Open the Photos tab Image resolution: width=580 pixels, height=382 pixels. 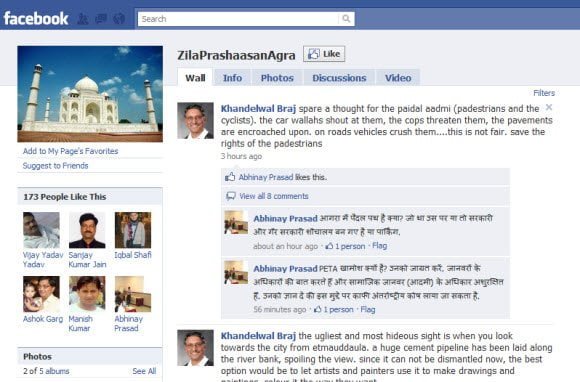click(x=277, y=78)
